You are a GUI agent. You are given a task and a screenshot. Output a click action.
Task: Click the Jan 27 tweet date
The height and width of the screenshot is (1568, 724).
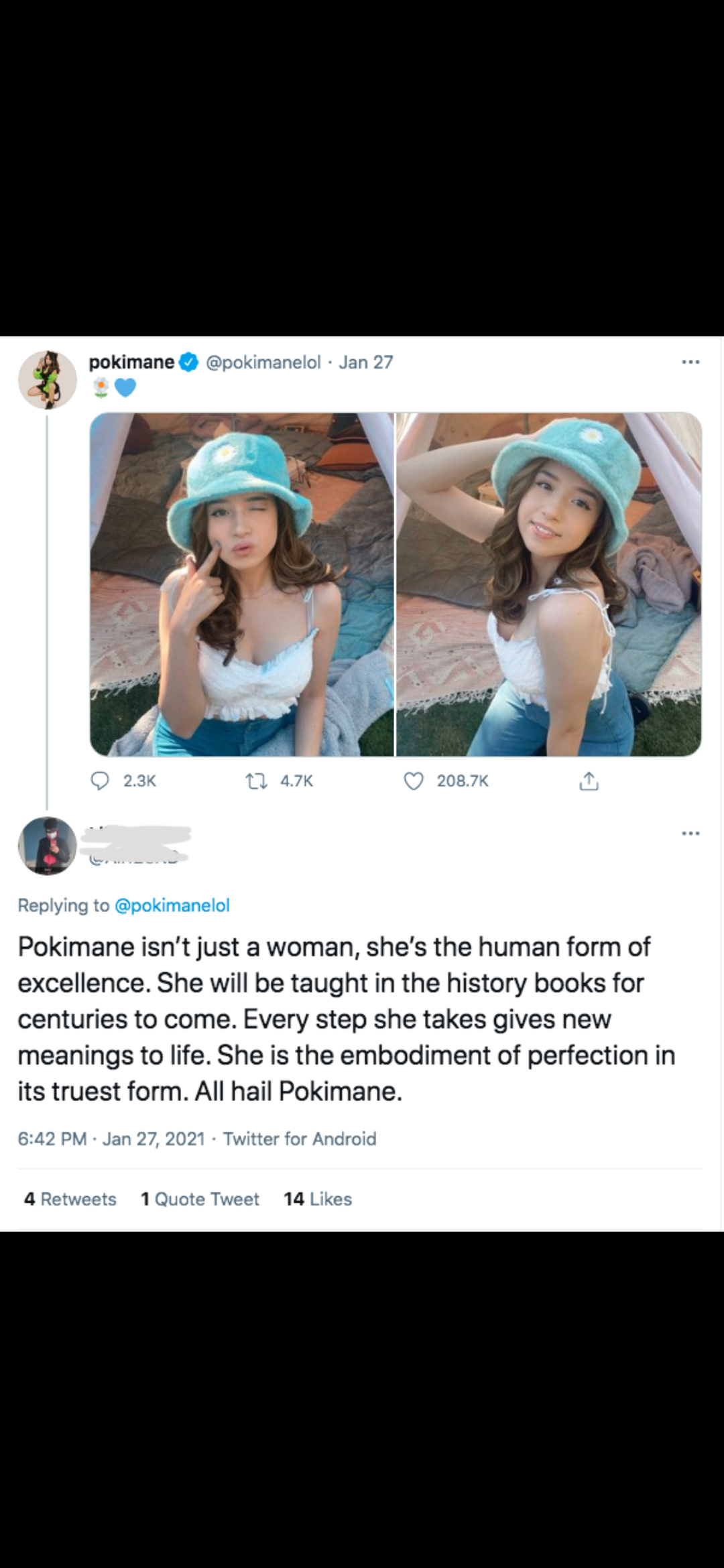pyautogui.click(x=365, y=363)
